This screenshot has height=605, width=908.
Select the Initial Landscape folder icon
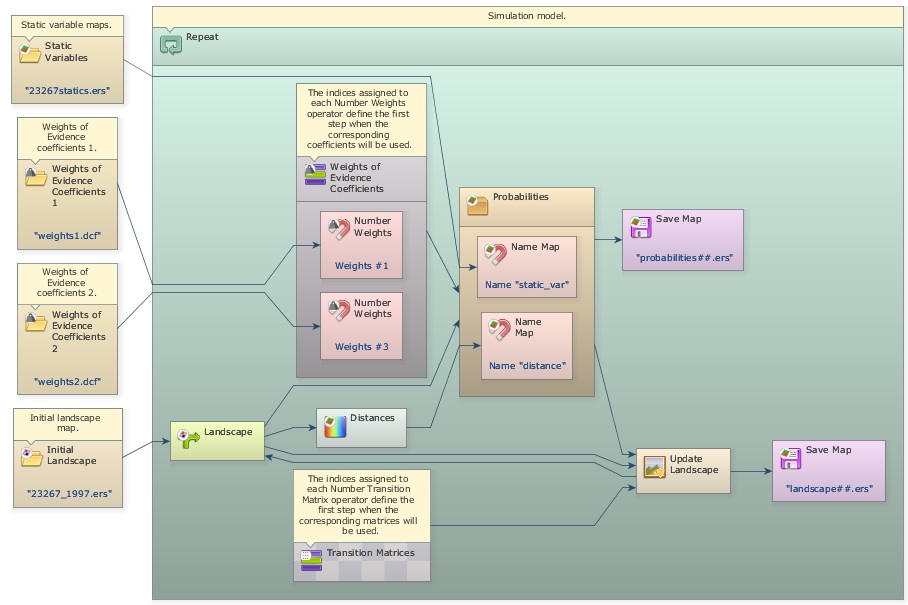[32, 457]
